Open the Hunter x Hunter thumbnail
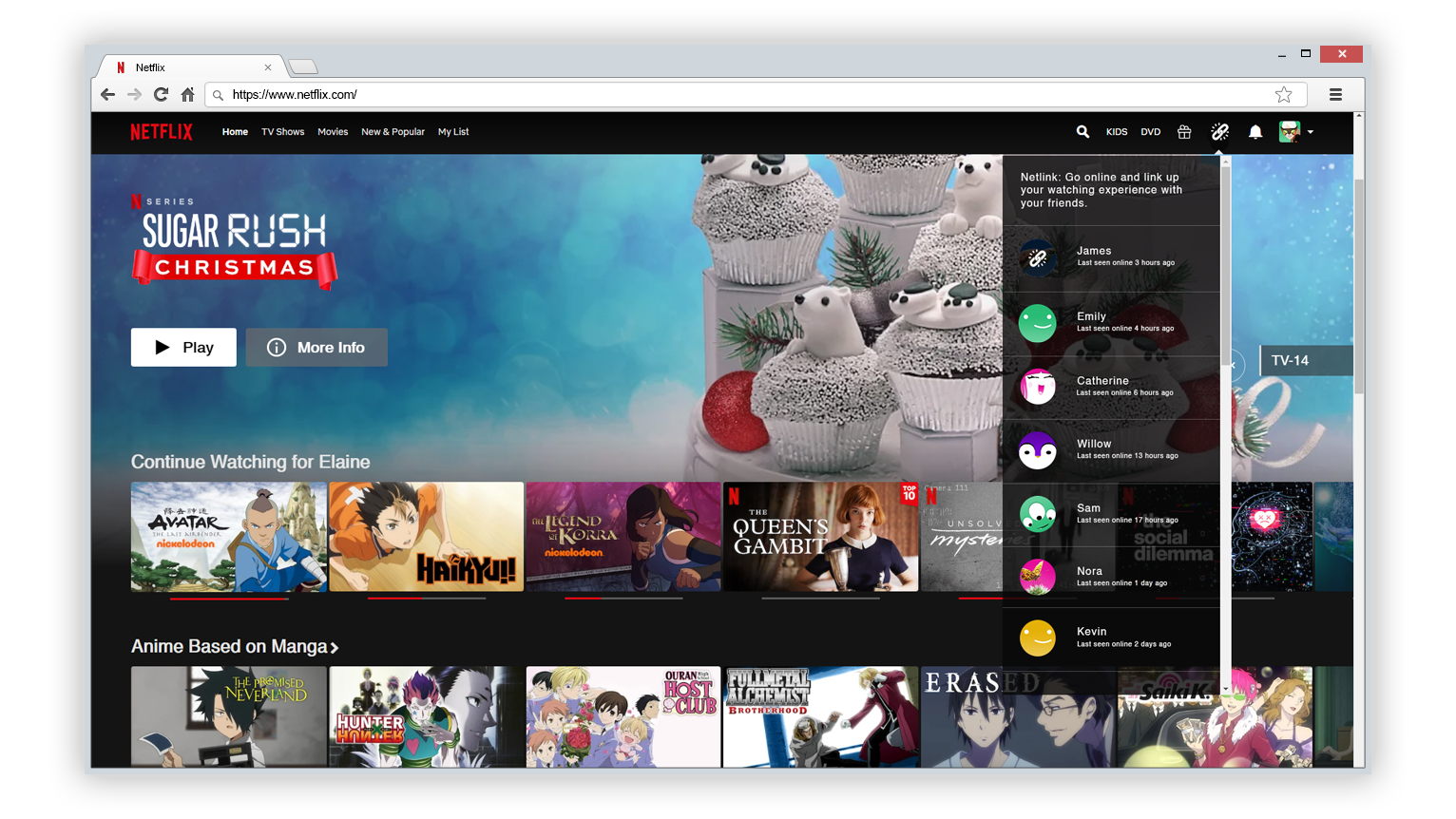The image size is (1456, 819). (x=426, y=717)
